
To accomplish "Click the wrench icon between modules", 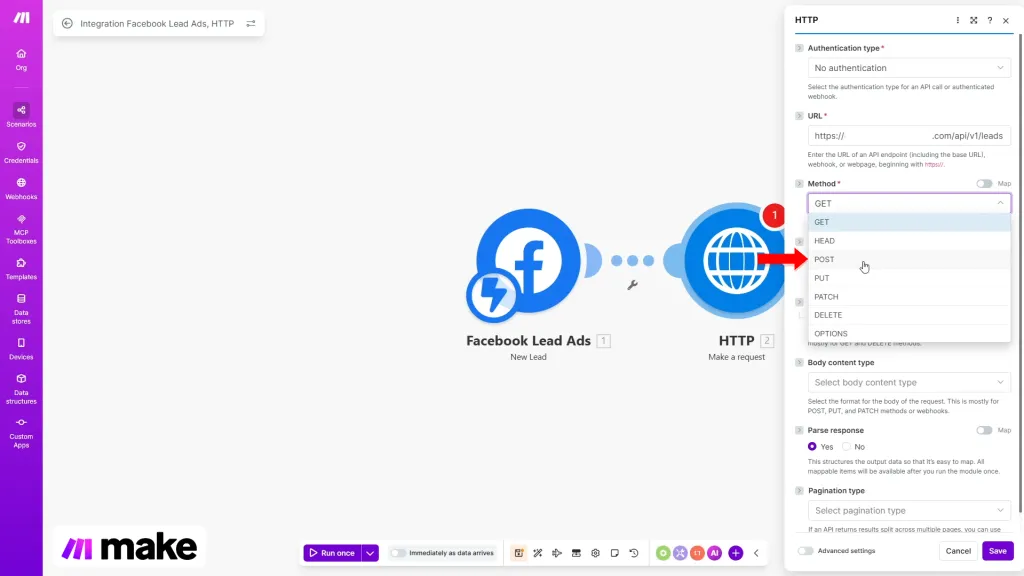I will (632, 285).
